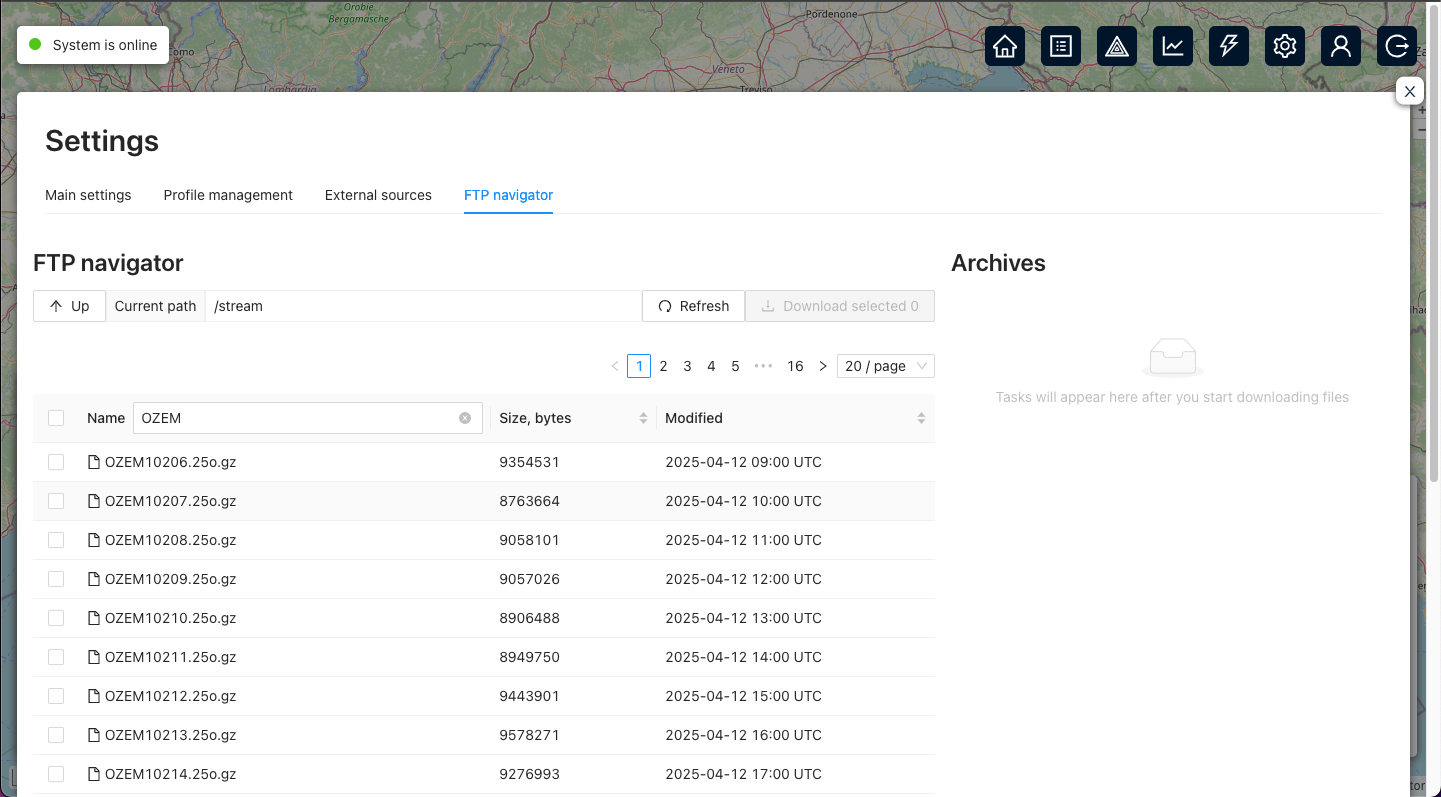Open the 20 / page dropdown

[885, 366]
